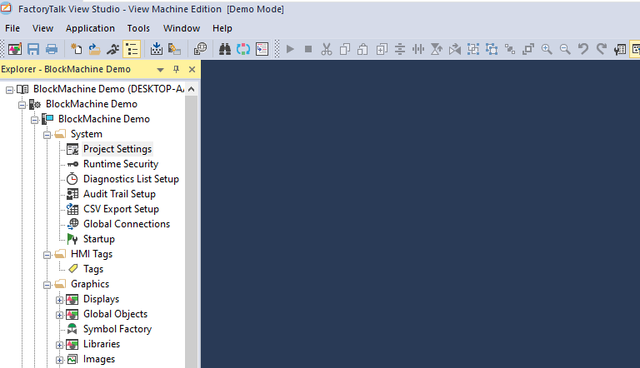Click the Languages globe toolbar icon
This screenshot has width=640, height=368.
(x=200, y=49)
